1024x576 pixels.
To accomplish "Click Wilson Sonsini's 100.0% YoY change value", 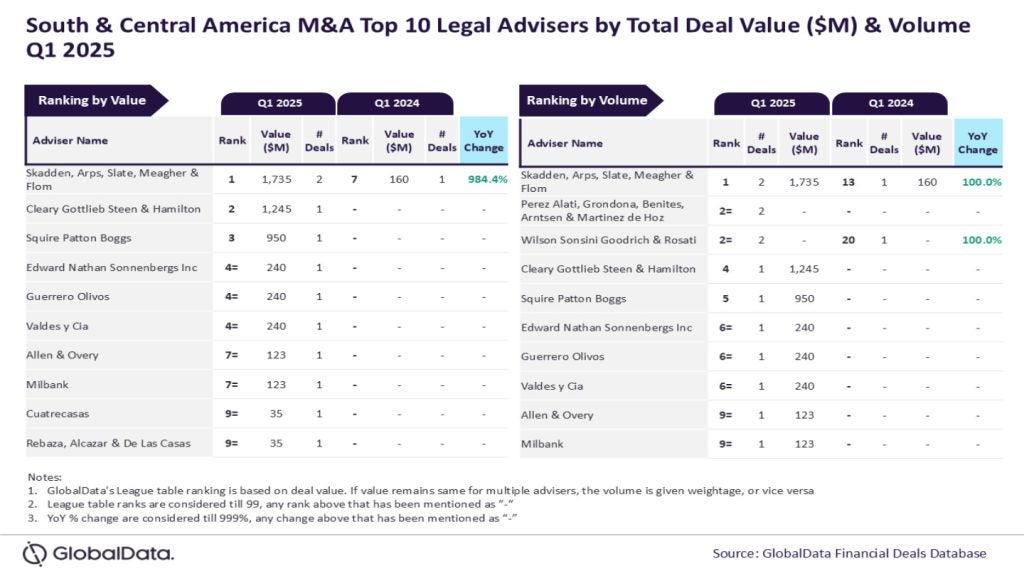I will point(980,240).
